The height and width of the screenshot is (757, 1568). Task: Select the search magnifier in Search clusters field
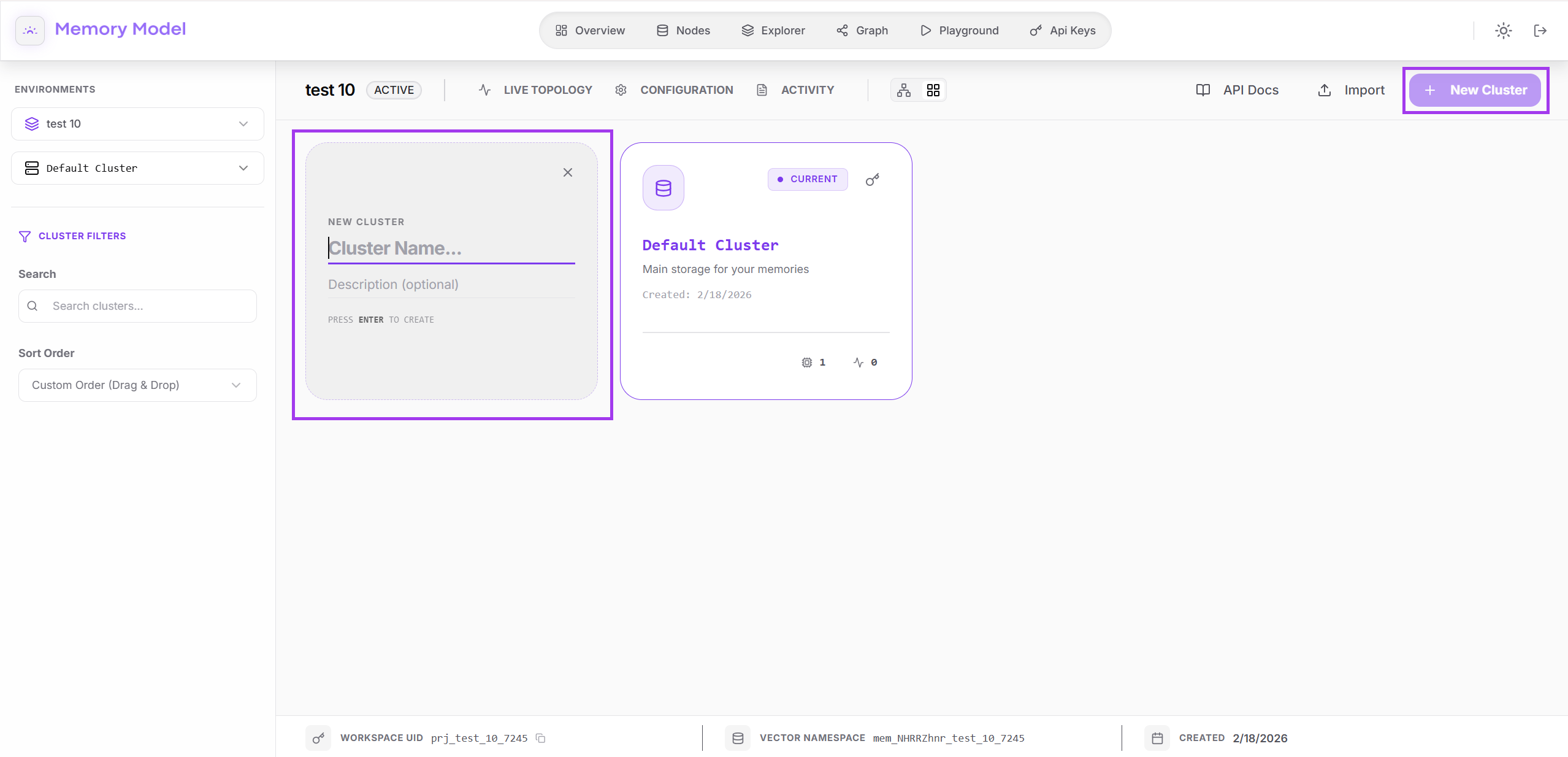tap(33, 305)
